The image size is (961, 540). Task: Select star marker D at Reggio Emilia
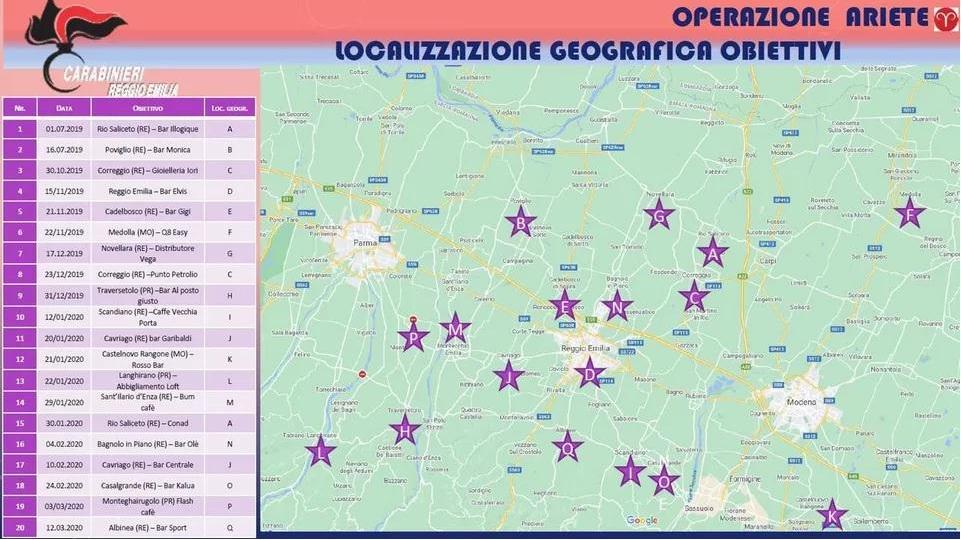[x=590, y=373]
